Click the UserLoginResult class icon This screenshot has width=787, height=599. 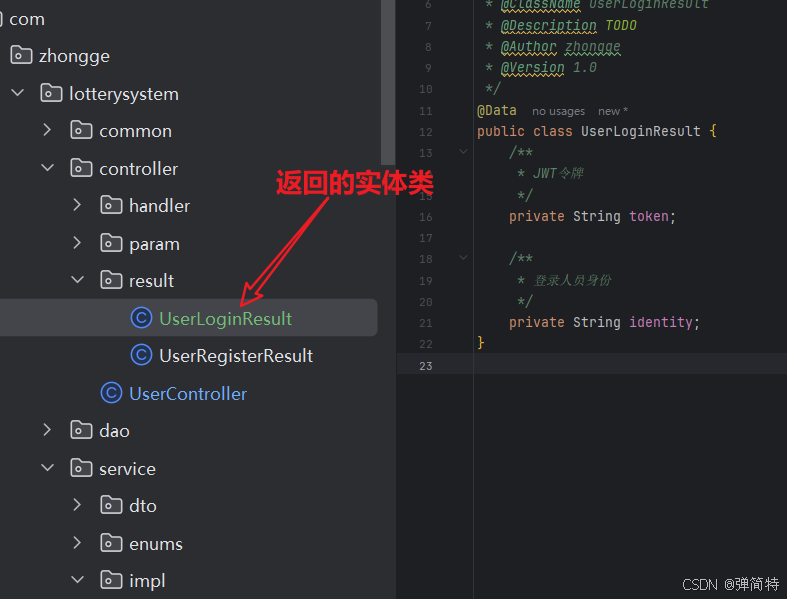pyautogui.click(x=141, y=318)
